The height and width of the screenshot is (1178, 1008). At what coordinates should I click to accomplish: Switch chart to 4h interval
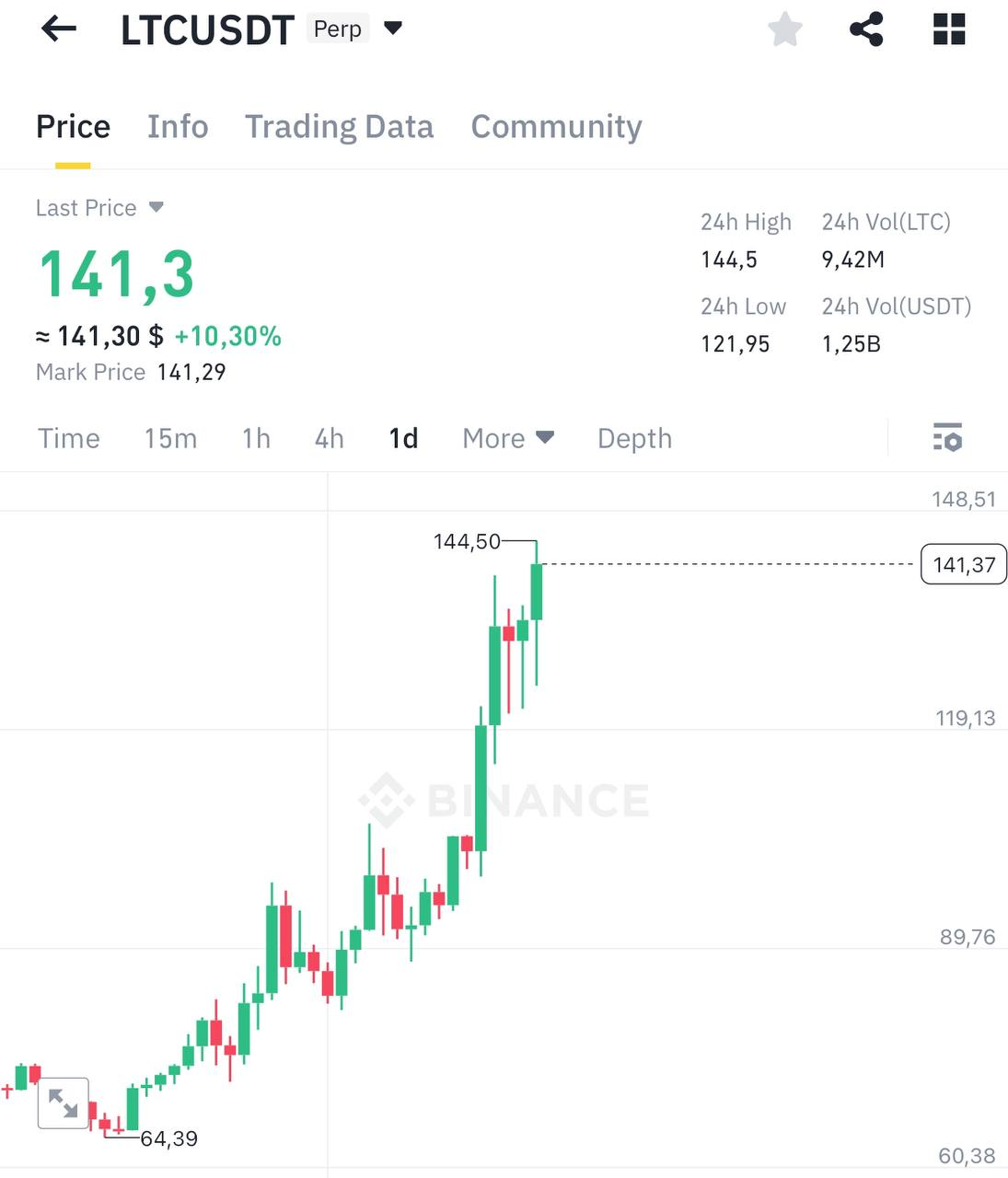coord(329,438)
